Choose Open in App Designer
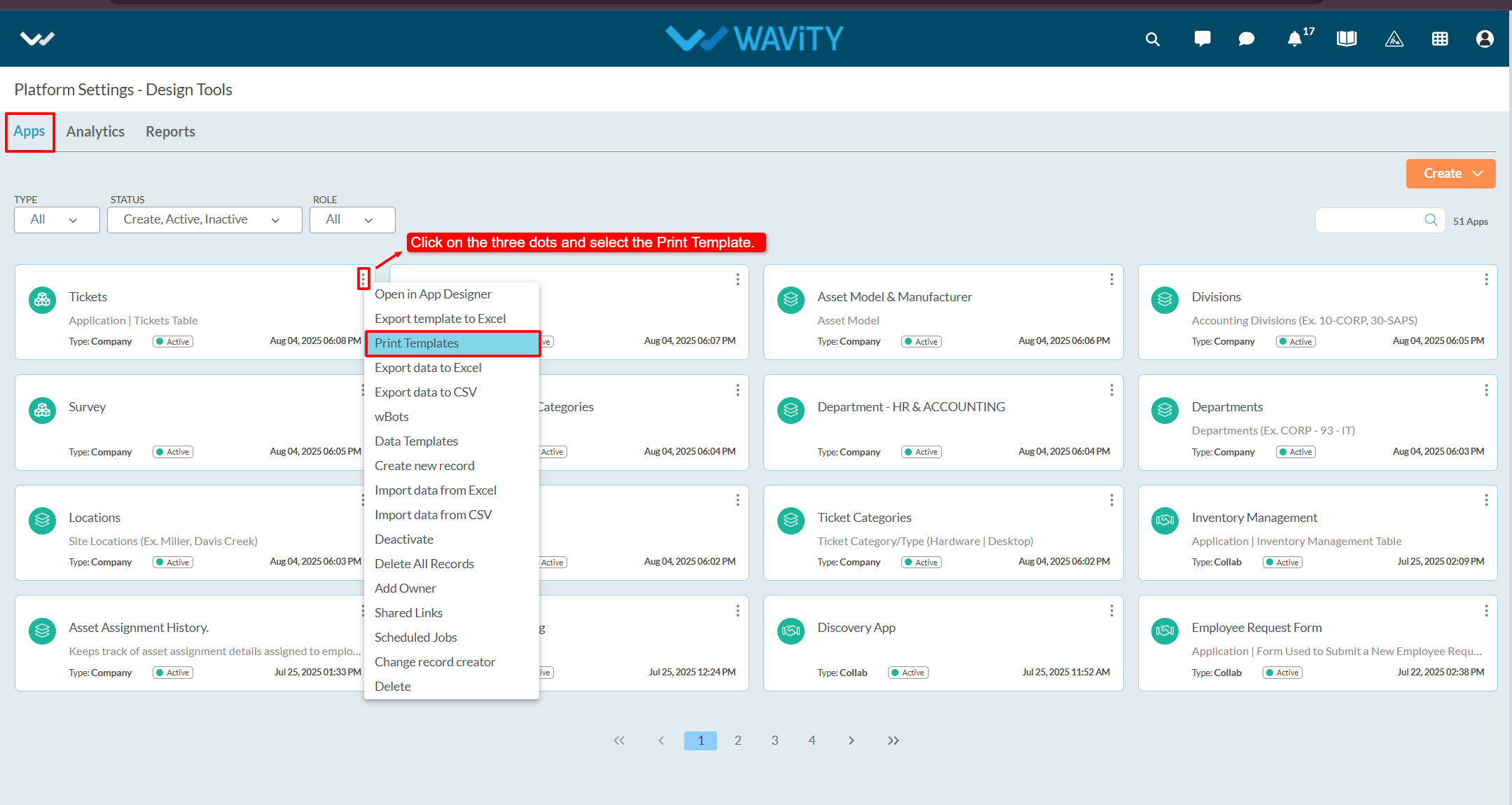This screenshot has height=805, width=1512. 452,294
